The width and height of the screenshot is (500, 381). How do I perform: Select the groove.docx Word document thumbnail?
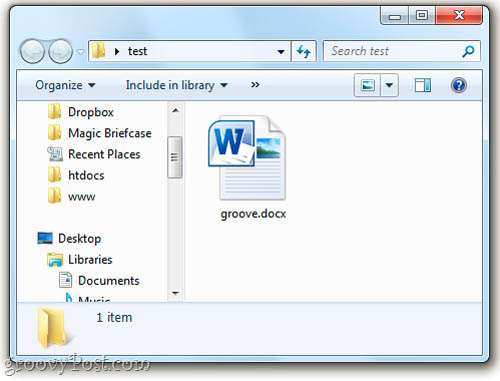pyautogui.click(x=247, y=158)
